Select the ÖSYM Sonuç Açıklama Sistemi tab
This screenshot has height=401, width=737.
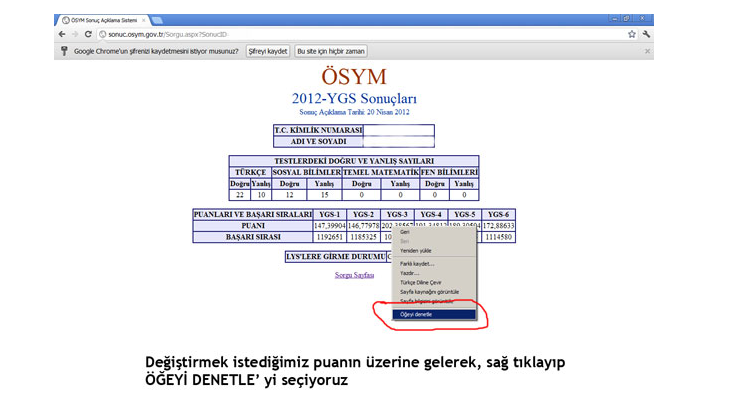pos(102,20)
